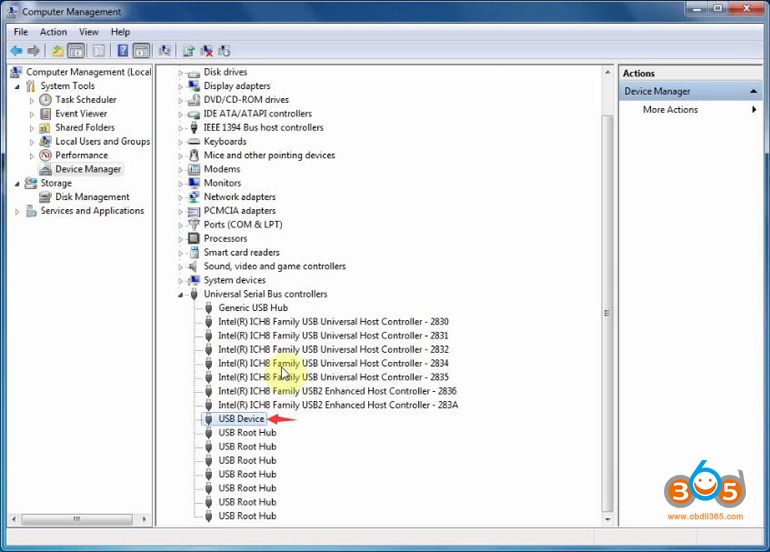Open the View menu

88,32
